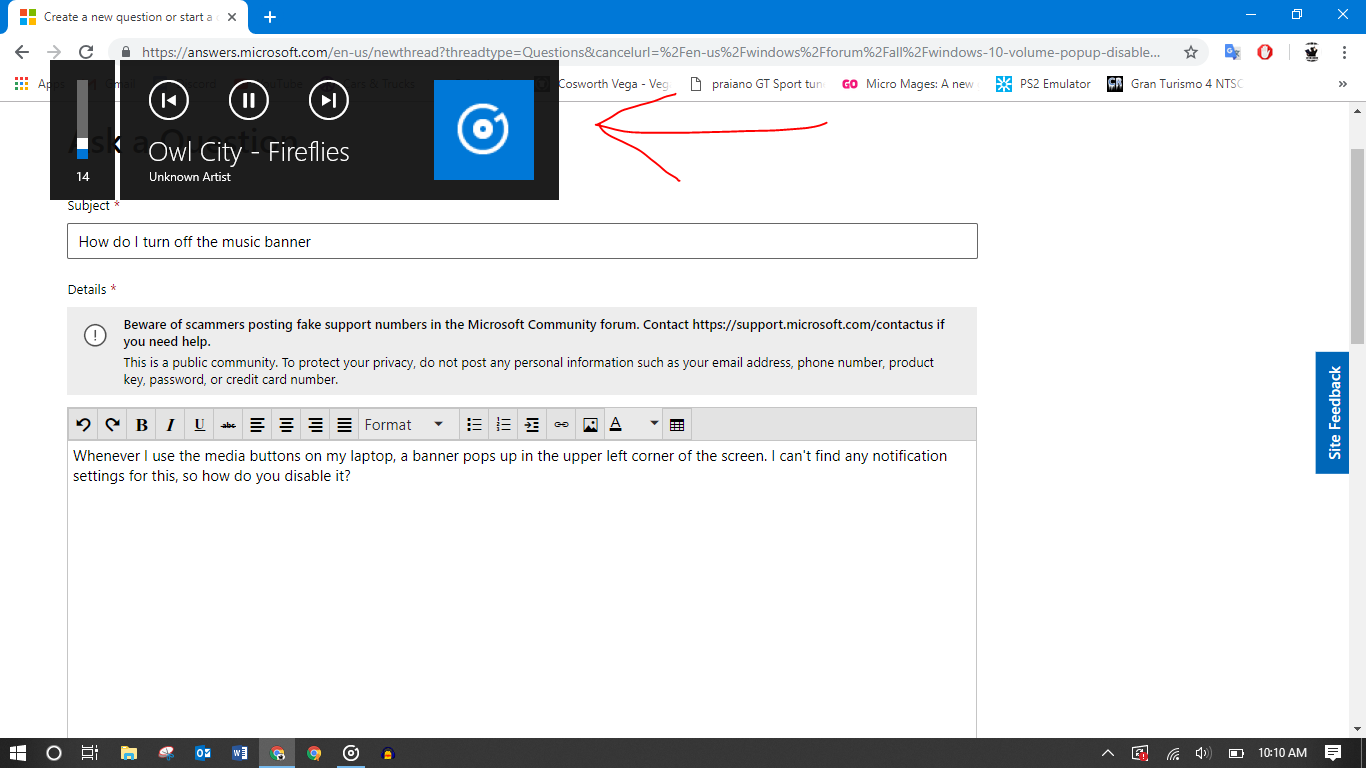Open the Gran Turismo 4 NTSC bookmark
The height and width of the screenshot is (768, 1366).
point(1175,84)
